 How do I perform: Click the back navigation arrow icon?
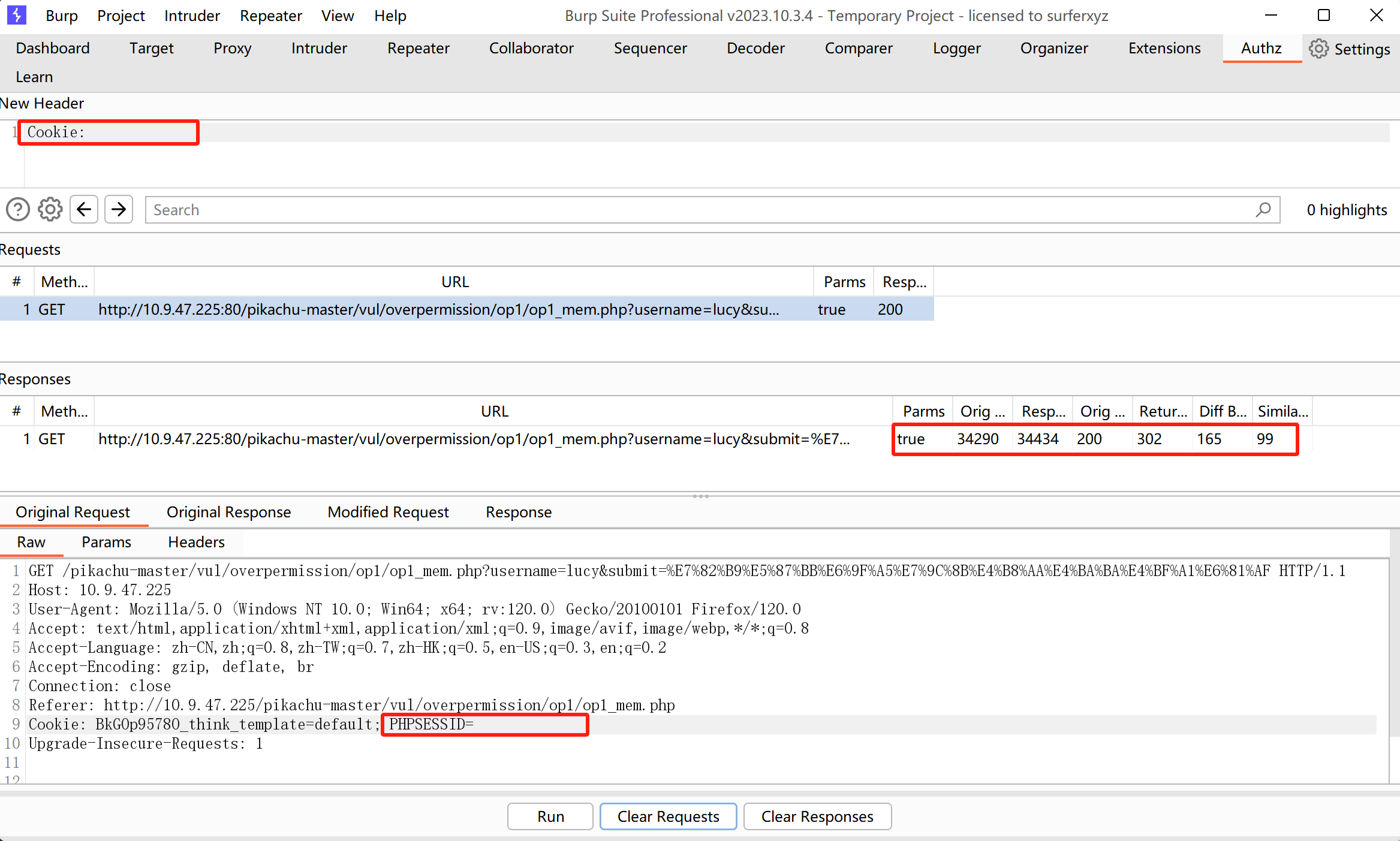tap(84, 210)
